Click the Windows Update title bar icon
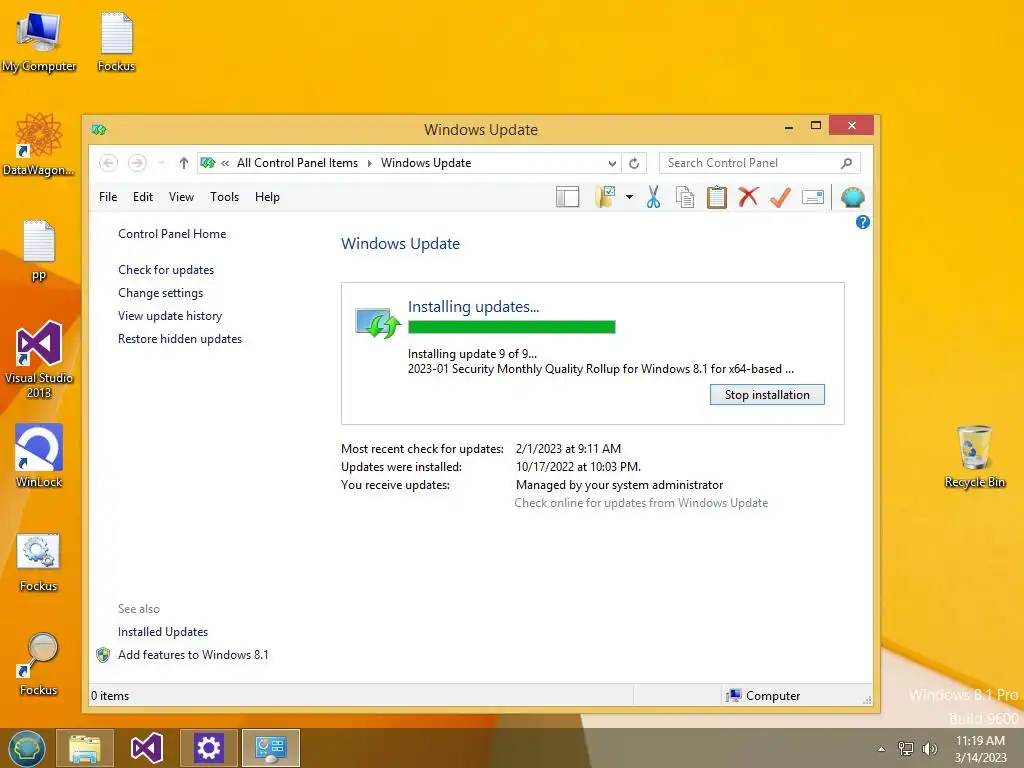Viewport: 1024px width, 768px height. coord(99,129)
